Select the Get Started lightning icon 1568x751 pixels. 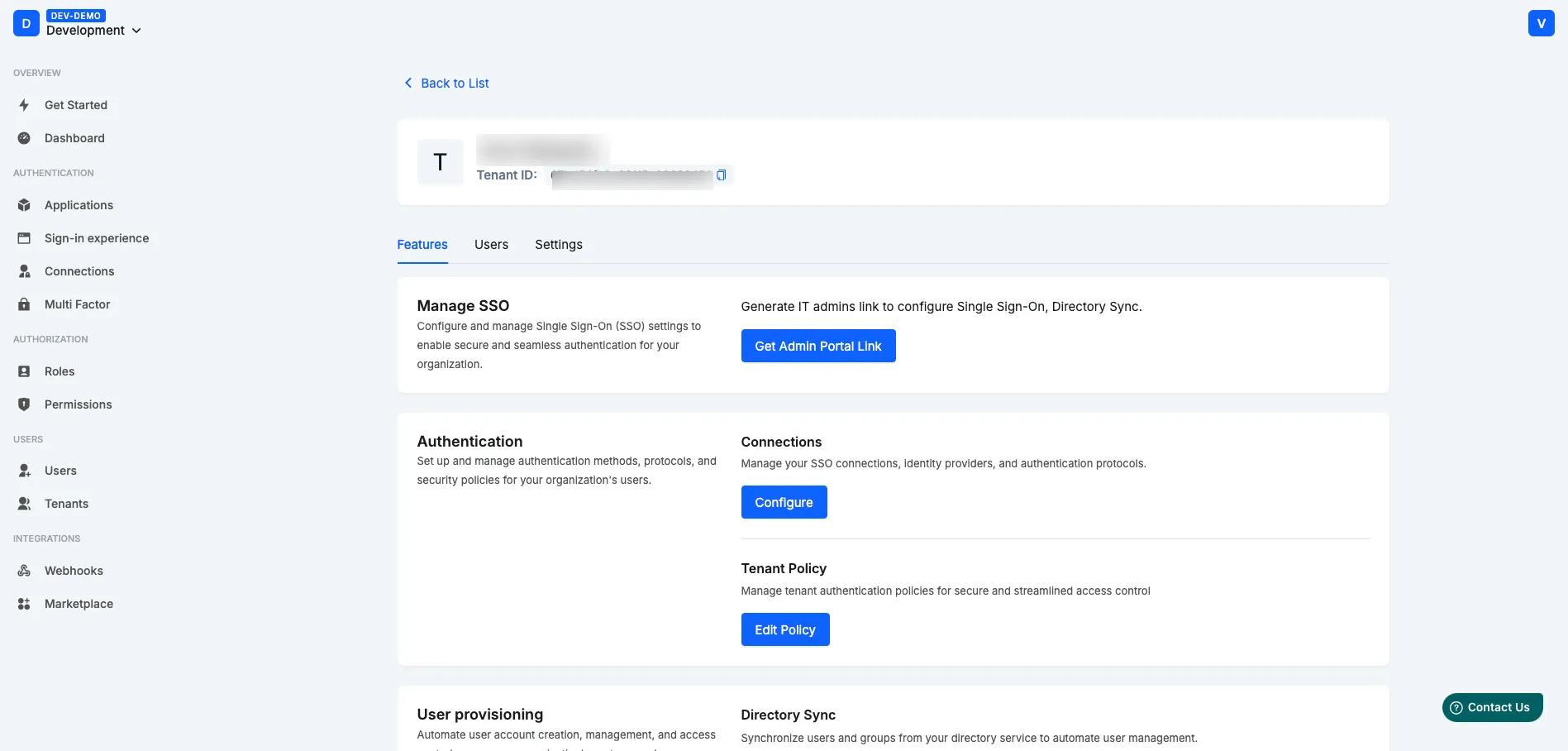[x=23, y=105]
